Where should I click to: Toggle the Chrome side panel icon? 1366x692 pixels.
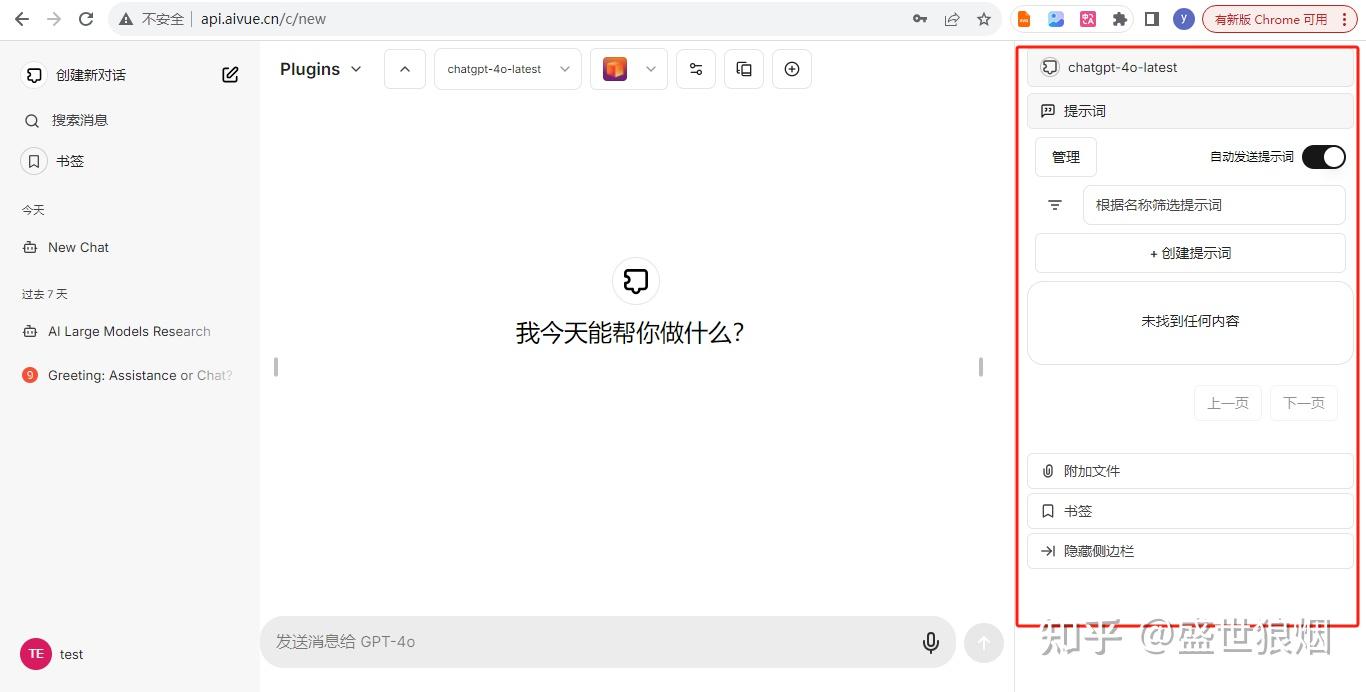pos(1152,19)
